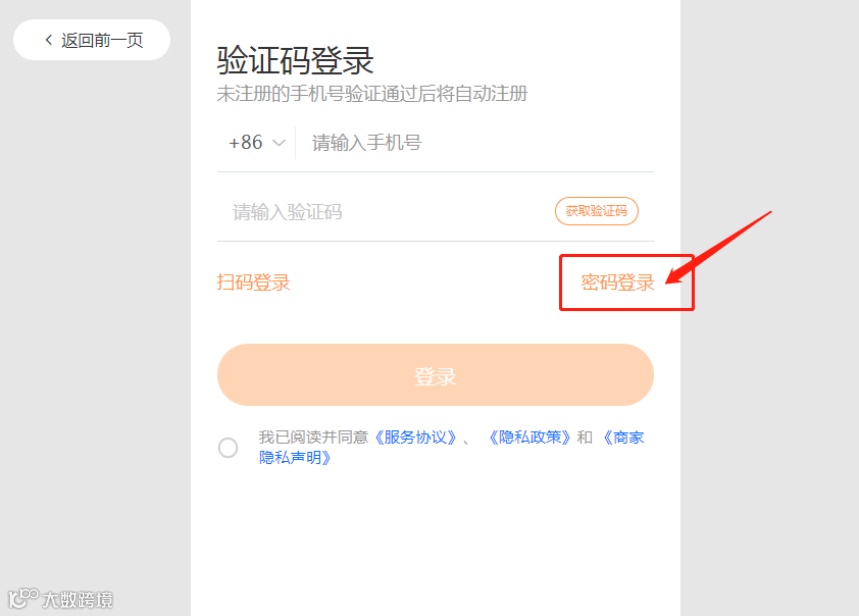859x616 pixels.
Task: Click the back chevron icon beside 返回前一页
Action: click(49, 40)
